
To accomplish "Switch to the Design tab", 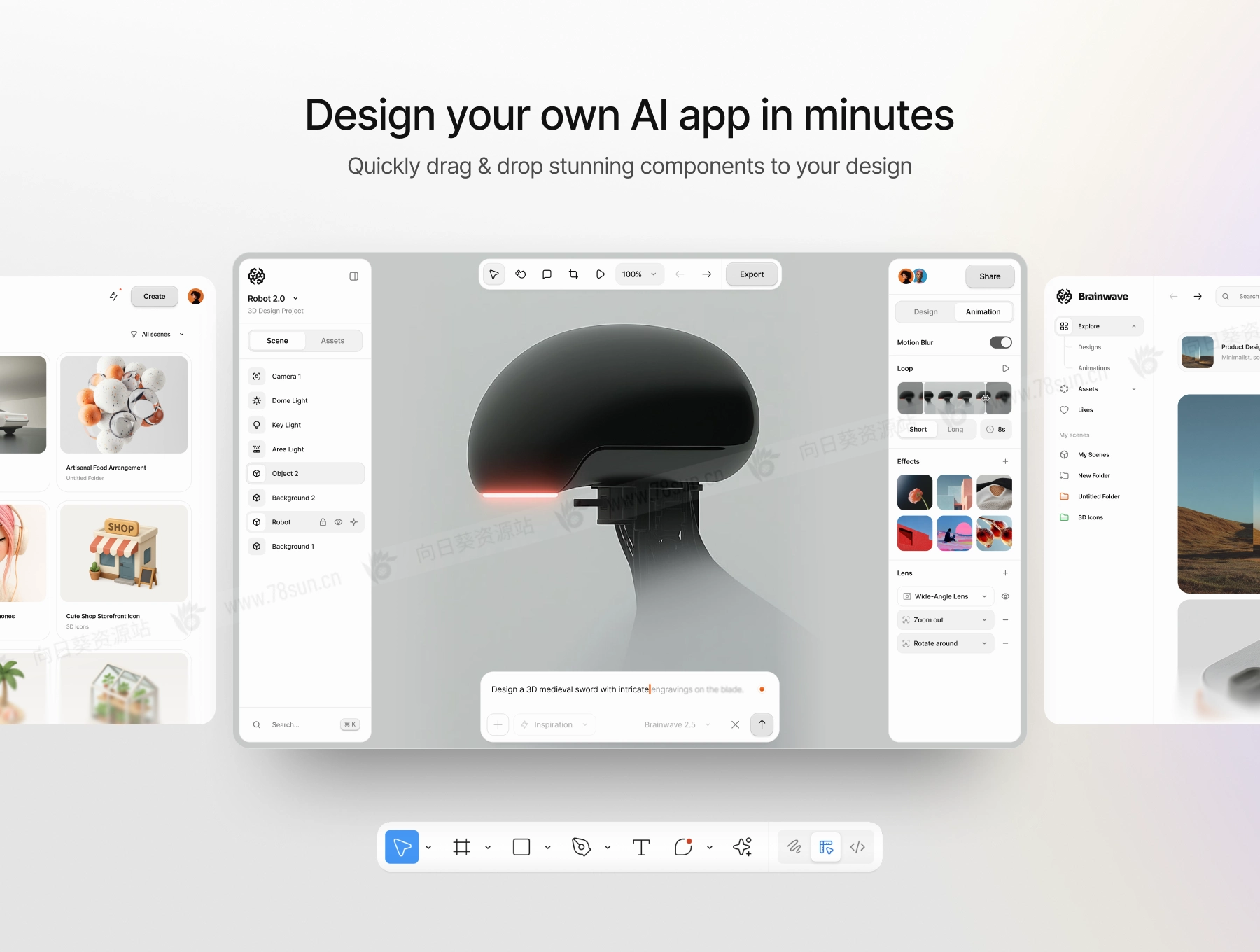I will [925, 312].
